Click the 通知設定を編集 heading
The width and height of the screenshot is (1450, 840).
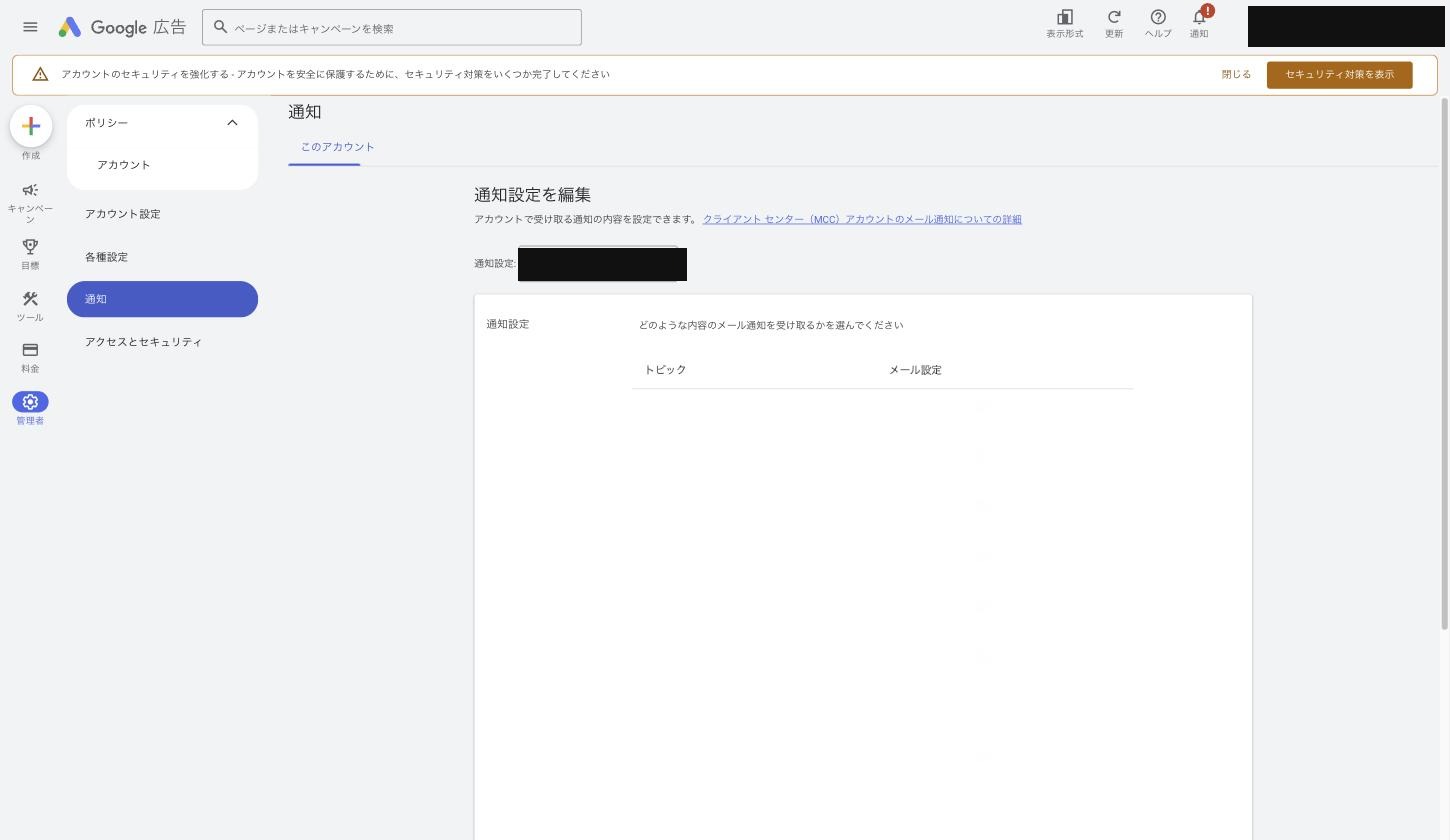coord(532,195)
